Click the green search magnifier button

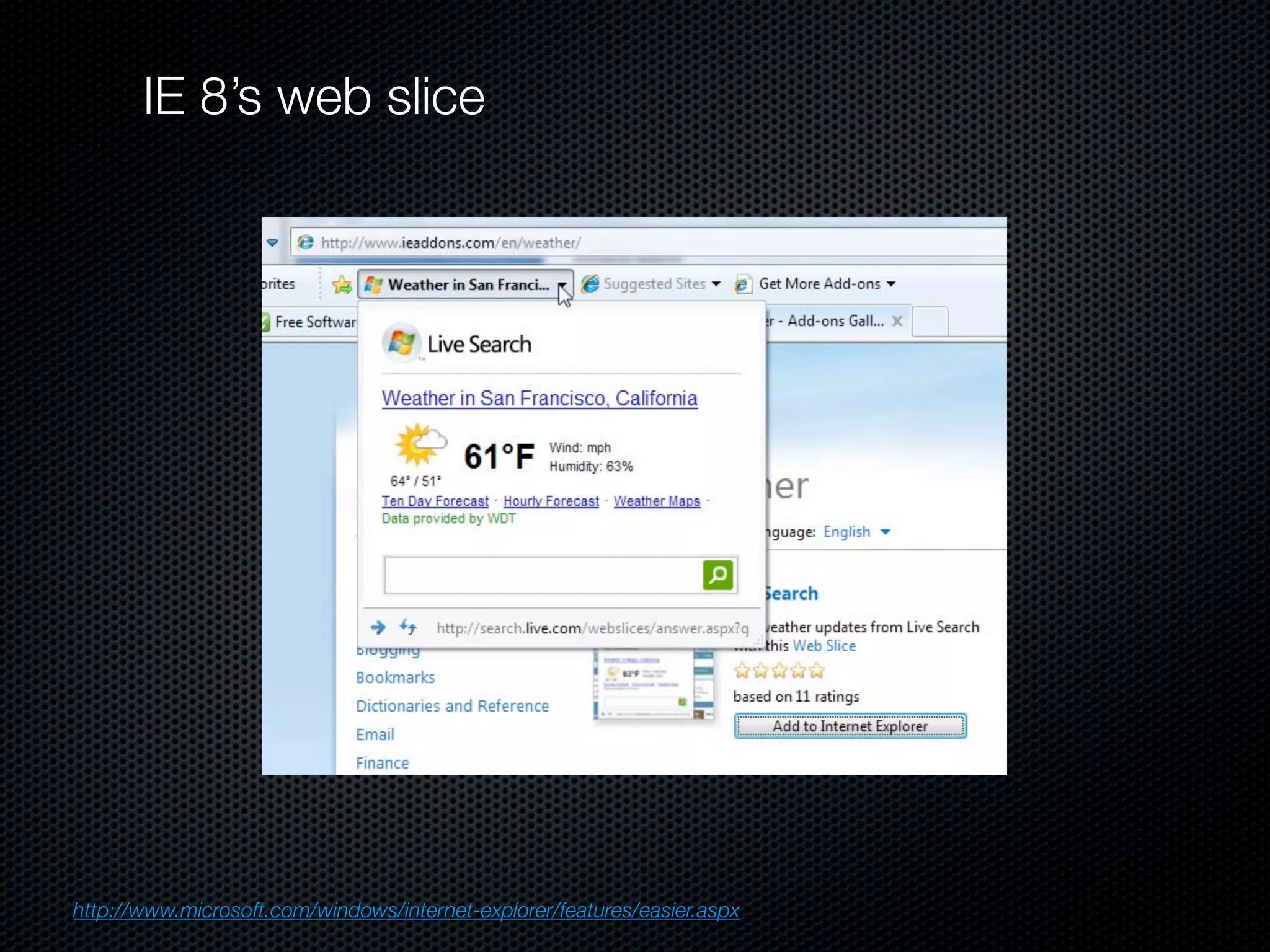point(718,575)
